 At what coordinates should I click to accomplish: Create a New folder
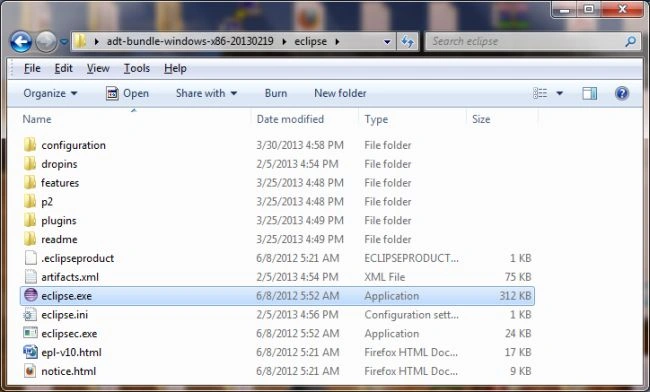340,93
